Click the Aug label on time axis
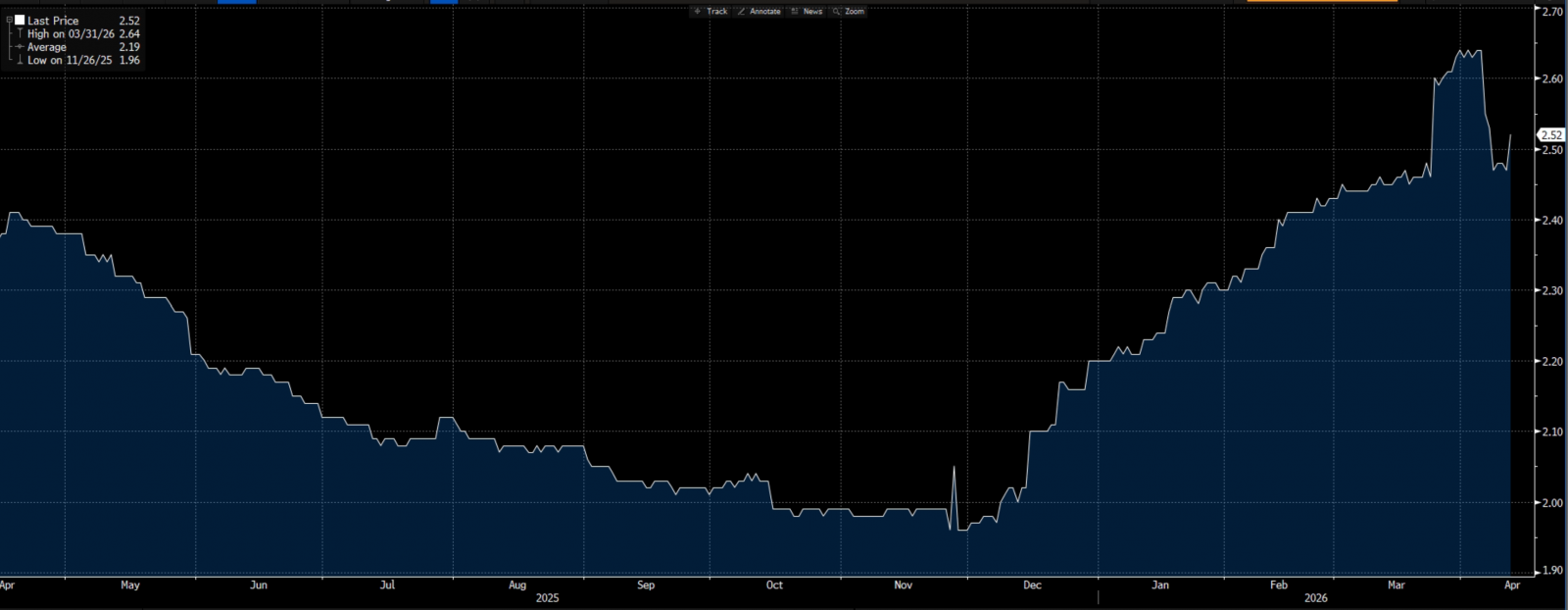Image resolution: width=1568 pixels, height=610 pixels. click(517, 585)
